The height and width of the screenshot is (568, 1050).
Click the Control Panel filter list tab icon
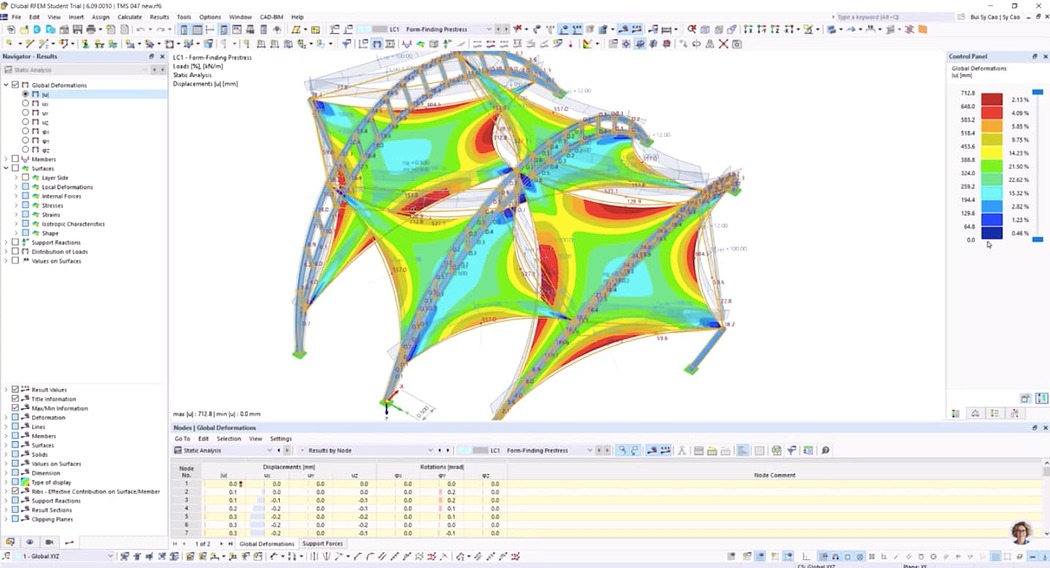pos(994,413)
